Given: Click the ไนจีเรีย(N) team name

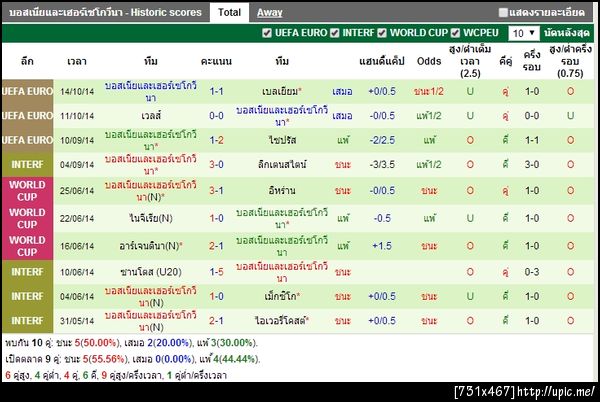Looking at the screenshot, I should [x=151, y=218].
